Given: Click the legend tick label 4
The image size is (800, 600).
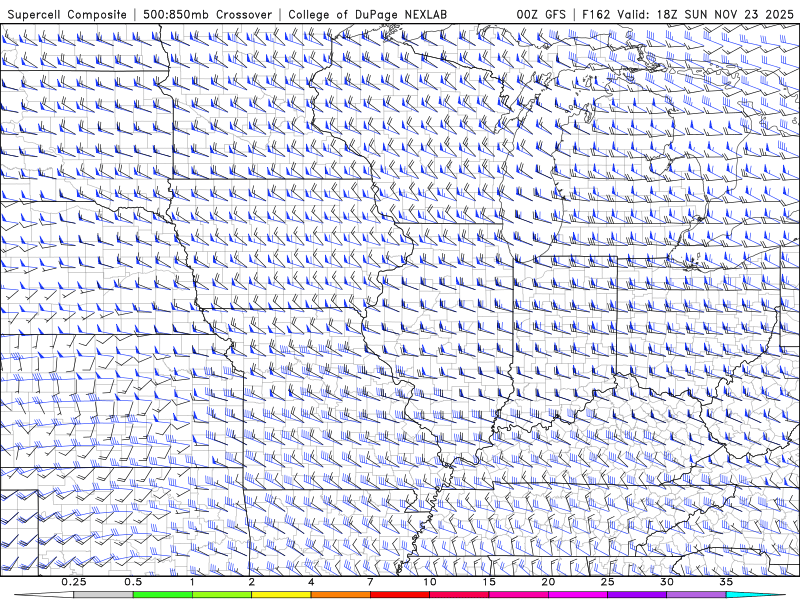Looking at the screenshot, I should [x=311, y=582].
